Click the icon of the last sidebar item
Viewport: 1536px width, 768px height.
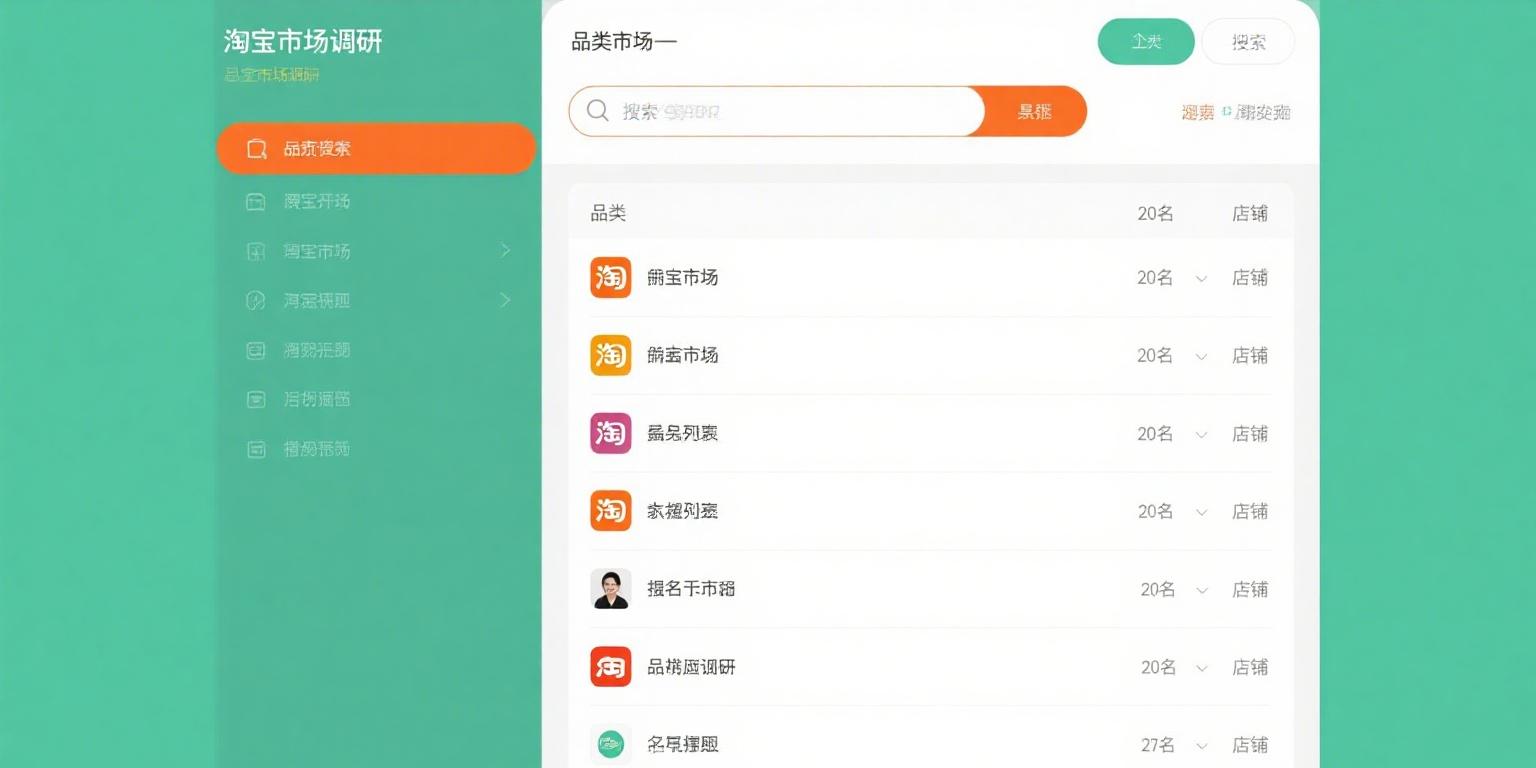(256, 449)
